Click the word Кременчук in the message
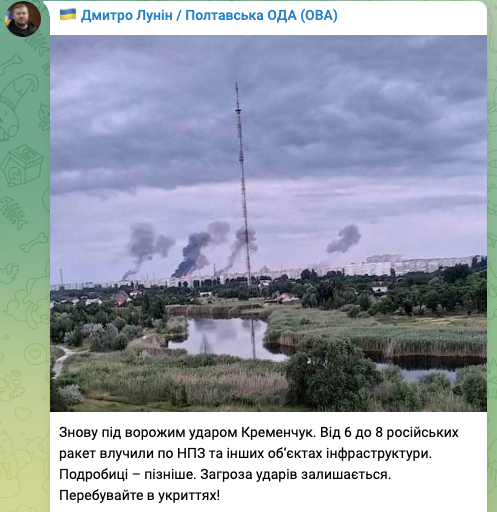497x512 pixels. click(x=277, y=432)
